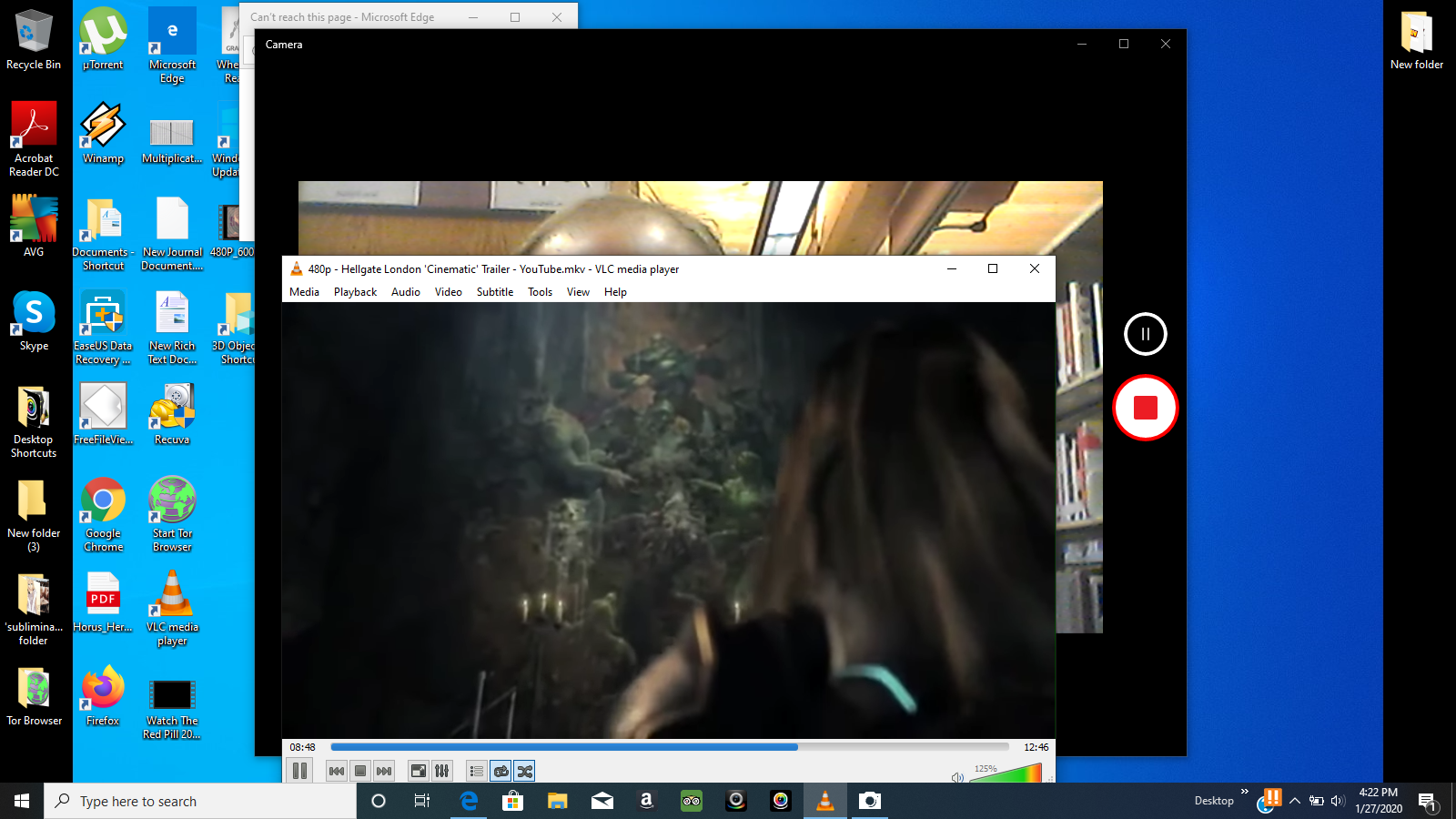Click the taskbar search box
Screen dimensions: 1456x819
[x=200, y=801]
